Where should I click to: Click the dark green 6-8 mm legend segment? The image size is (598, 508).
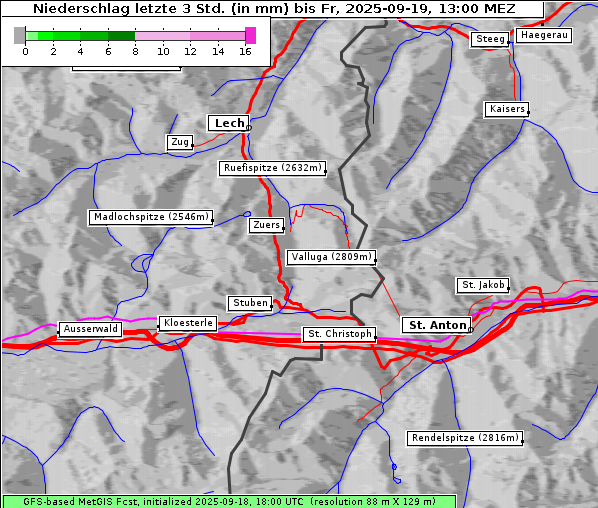[x=121, y=36]
